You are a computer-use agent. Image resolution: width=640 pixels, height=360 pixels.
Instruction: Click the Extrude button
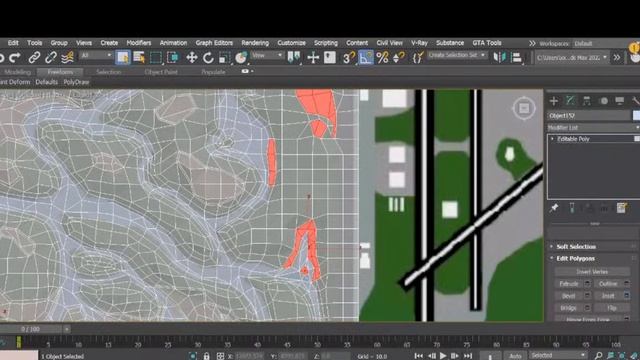click(x=569, y=284)
